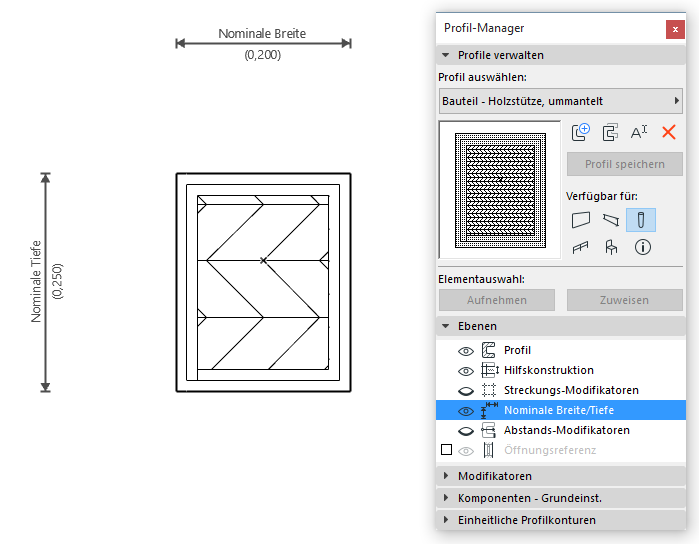The width and height of the screenshot is (699, 544).
Task: Click the Öffnungsreferenz layer icon
Action: pyautogui.click(x=489, y=450)
